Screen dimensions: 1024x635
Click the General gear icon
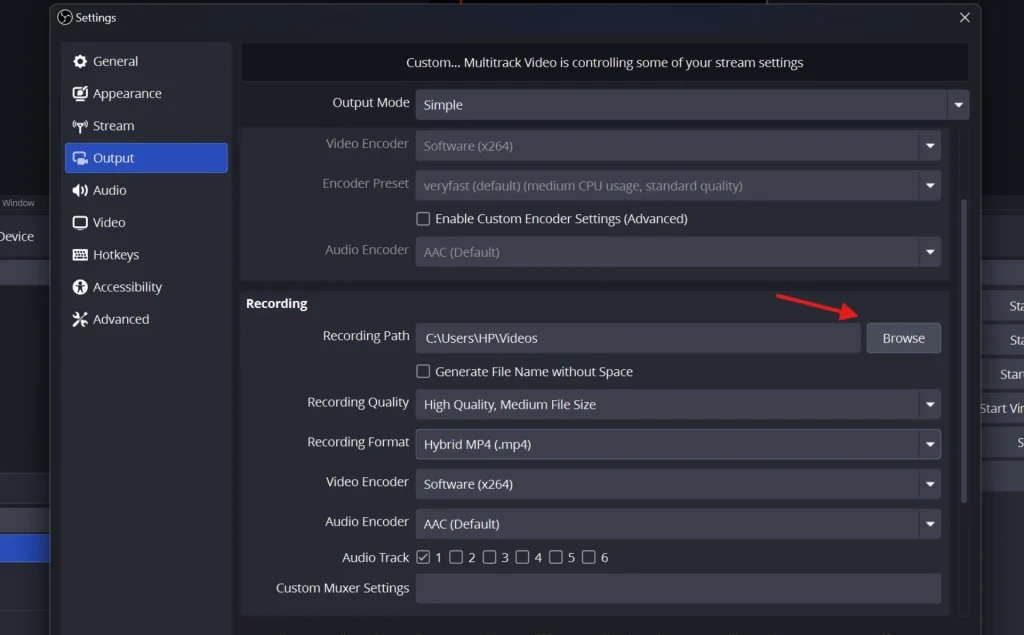click(x=80, y=61)
